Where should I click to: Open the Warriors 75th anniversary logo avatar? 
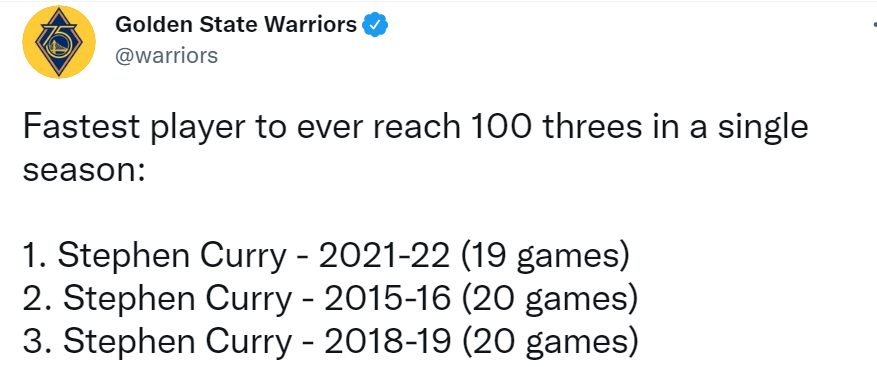click(x=59, y=42)
